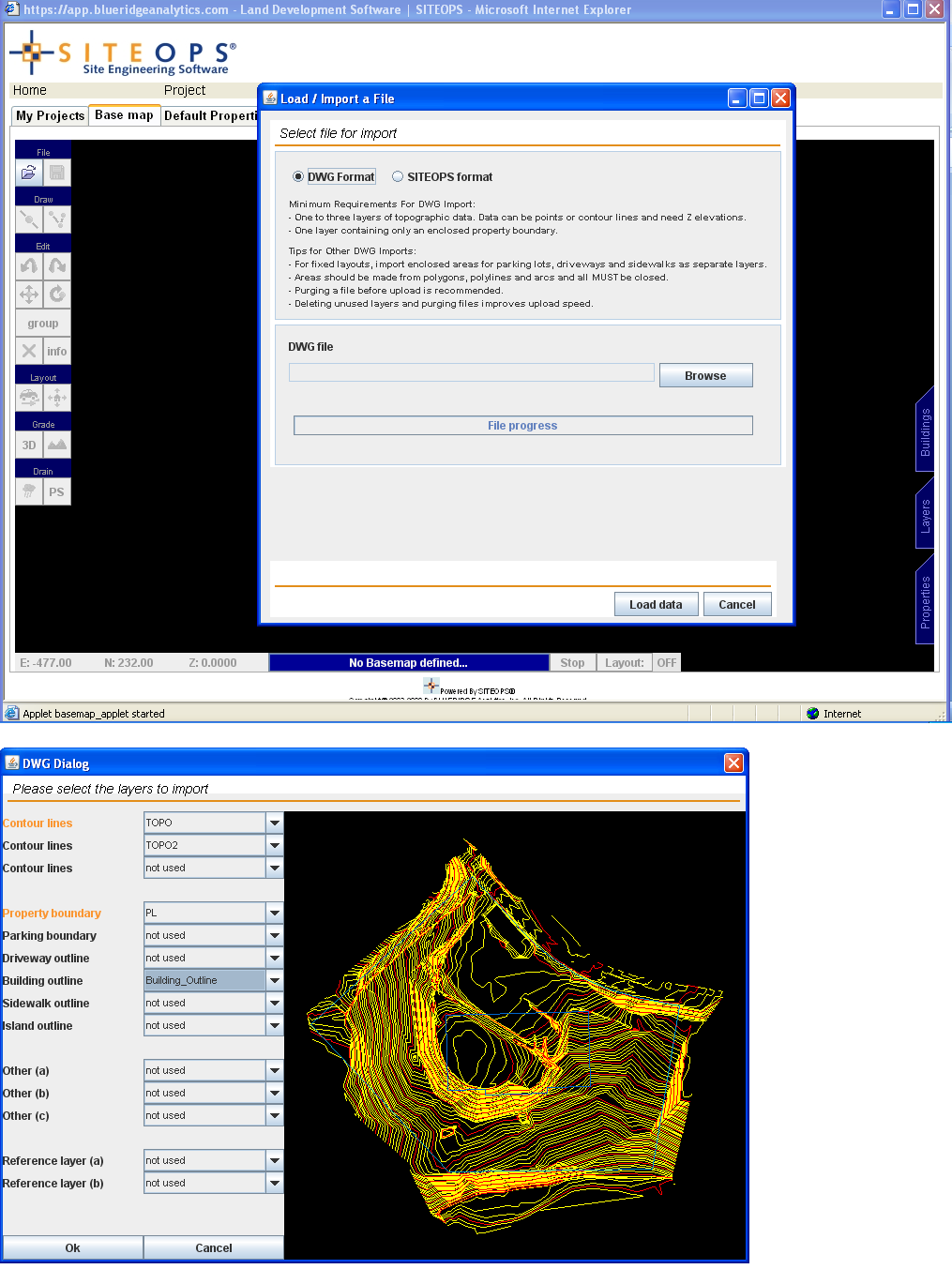Click the No Basemap defined status message
This screenshot has width=952, height=1269.
pyautogui.click(x=408, y=662)
